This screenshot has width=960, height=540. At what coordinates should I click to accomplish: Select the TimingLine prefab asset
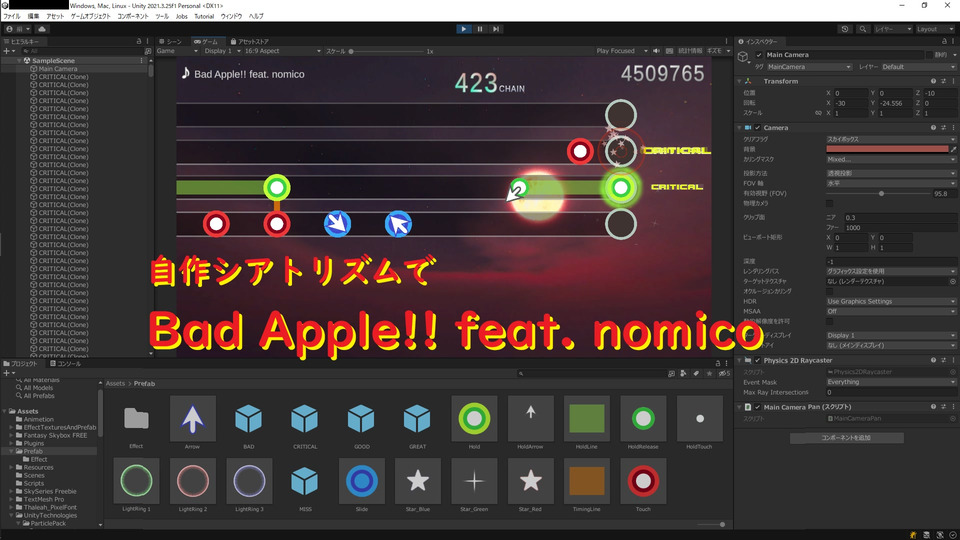coord(587,485)
